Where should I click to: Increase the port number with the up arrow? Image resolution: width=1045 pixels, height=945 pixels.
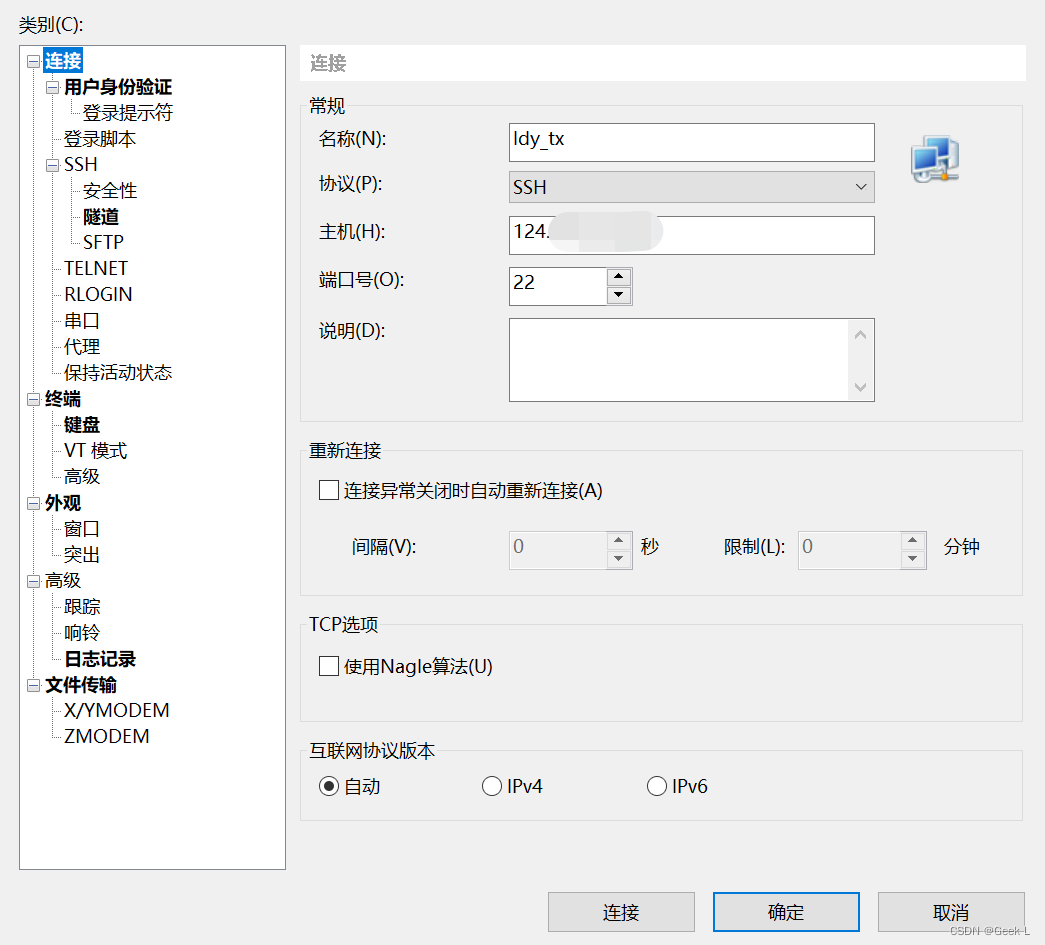(620, 277)
